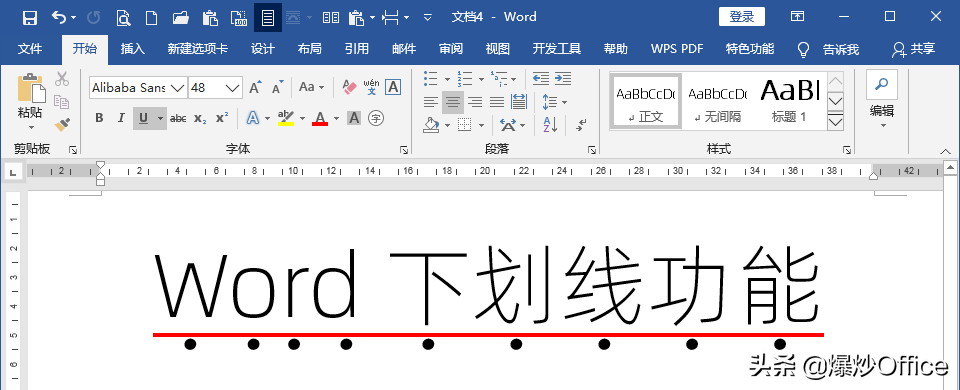Increase font size with grow font
This screenshot has height=390, width=960.
point(255,88)
